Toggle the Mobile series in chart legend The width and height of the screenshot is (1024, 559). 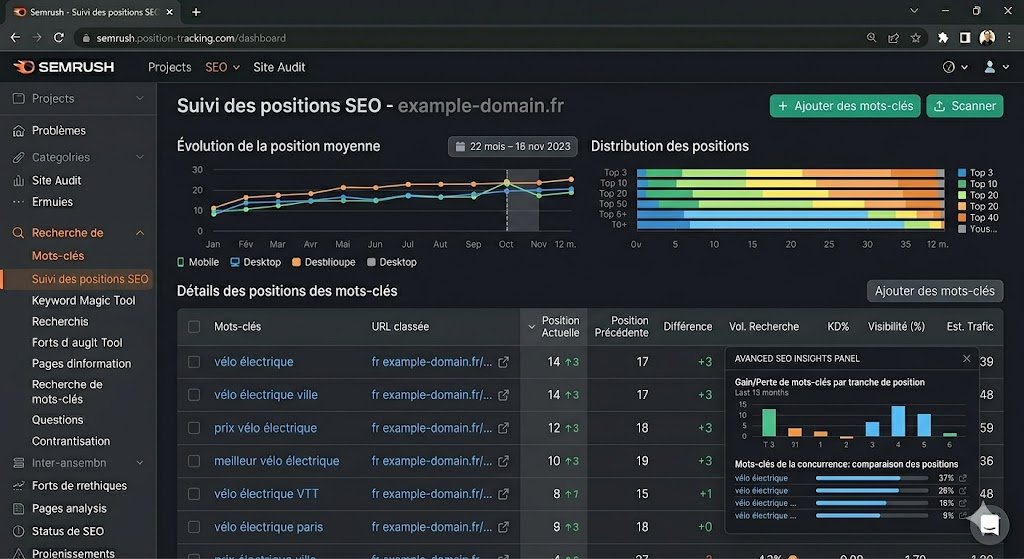[x=198, y=262]
